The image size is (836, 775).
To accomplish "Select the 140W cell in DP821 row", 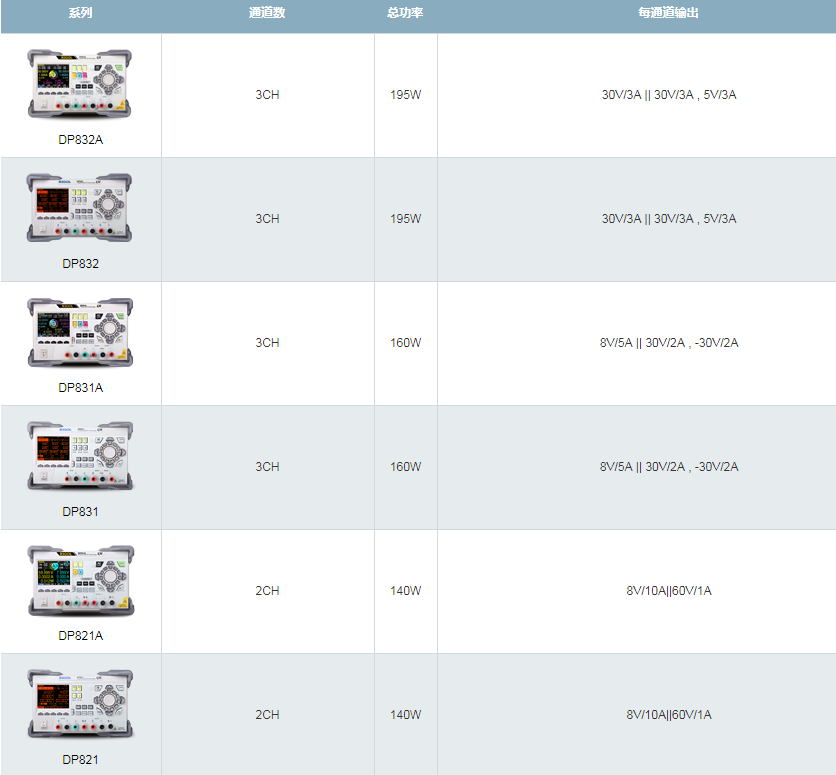I will [x=405, y=715].
